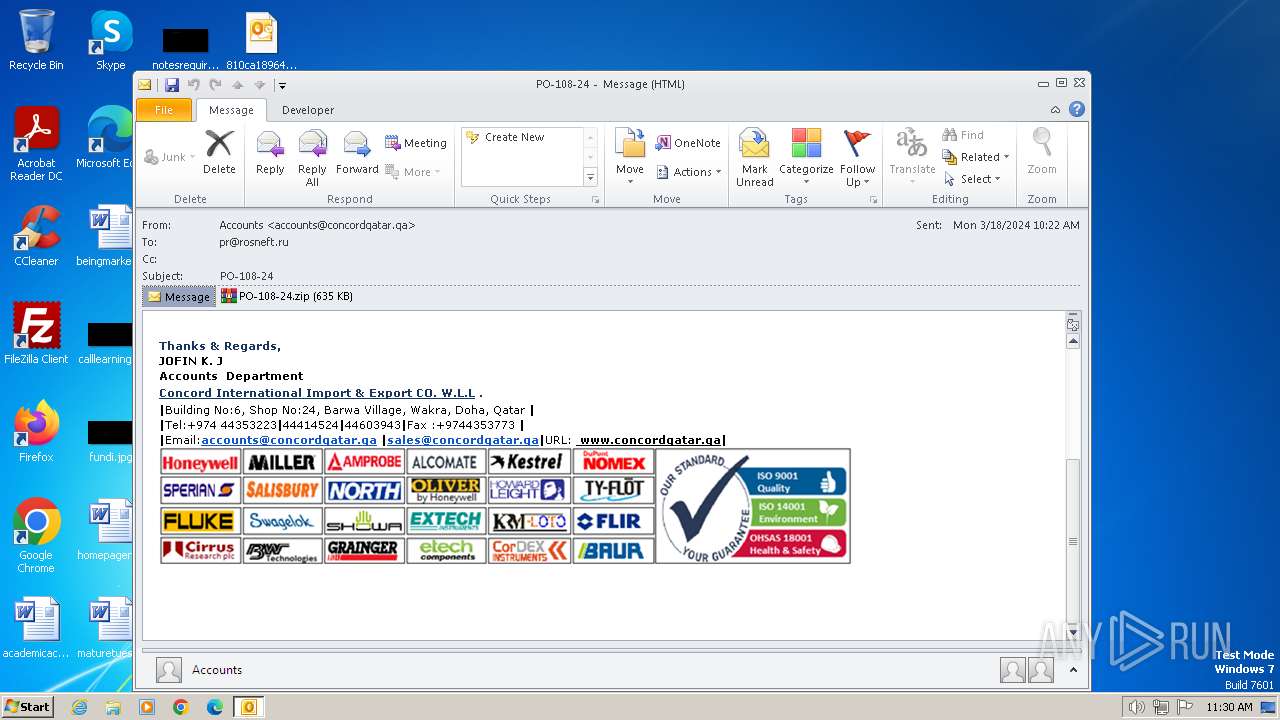Click the Reply icon
Screen dimensions: 1280x720
click(270, 152)
